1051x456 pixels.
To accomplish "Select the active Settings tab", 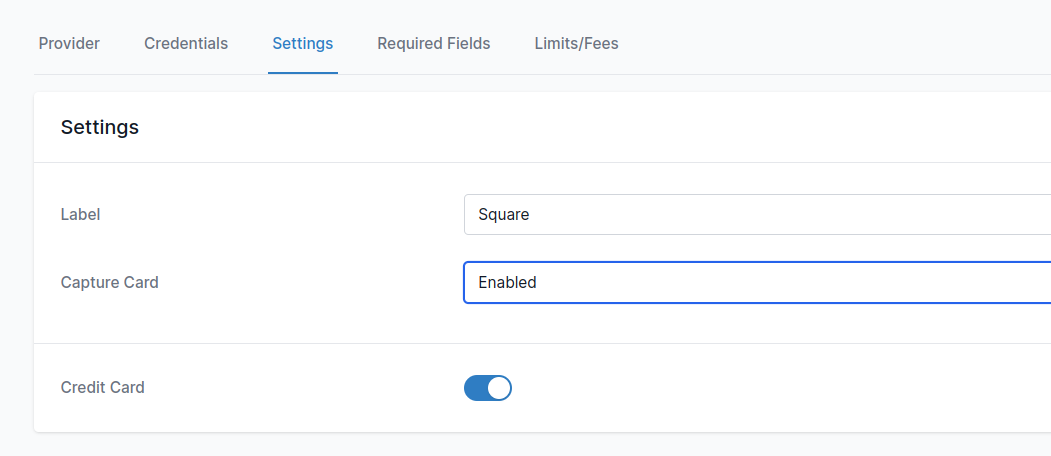I will point(302,44).
